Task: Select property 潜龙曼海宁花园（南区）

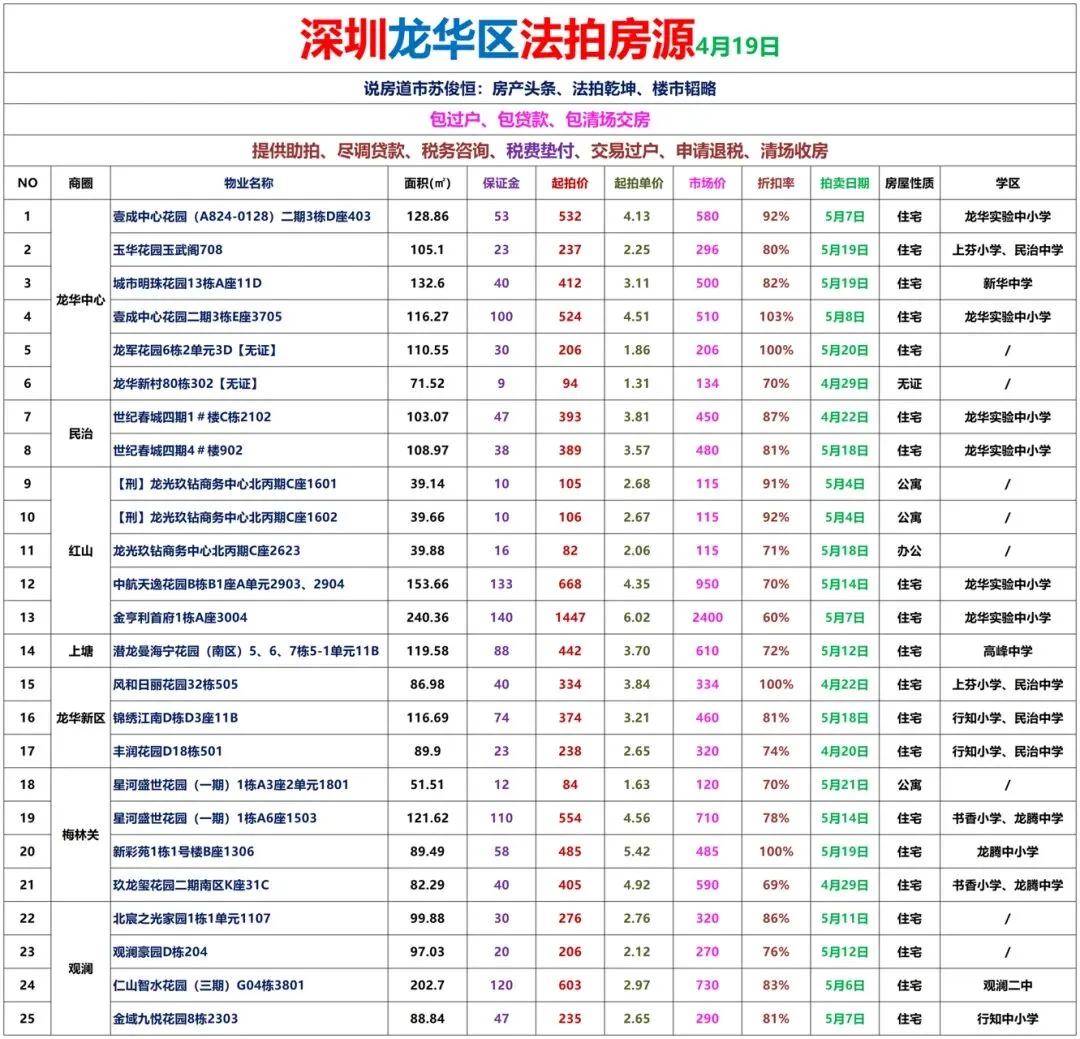Action: (x=246, y=650)
